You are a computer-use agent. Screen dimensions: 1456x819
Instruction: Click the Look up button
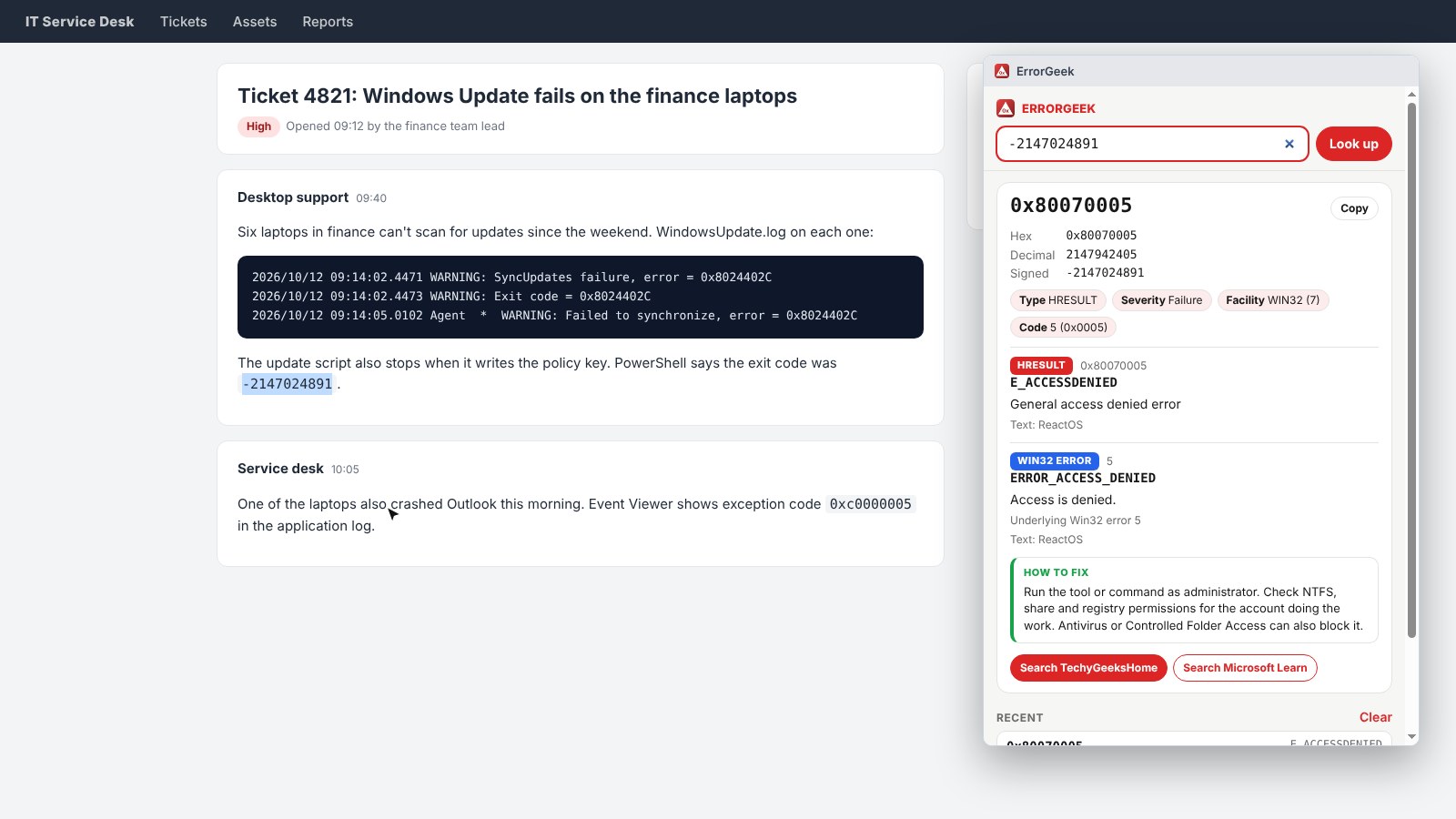(x=1353, y=144)
